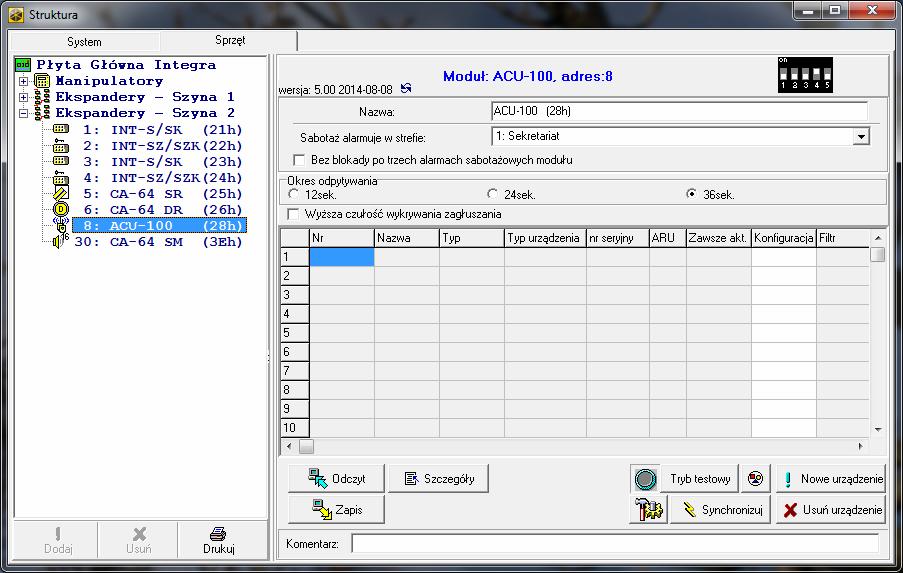The image size is (903, 573).
Task: Click the Konfiguracja column header
Action: point(783,238)
